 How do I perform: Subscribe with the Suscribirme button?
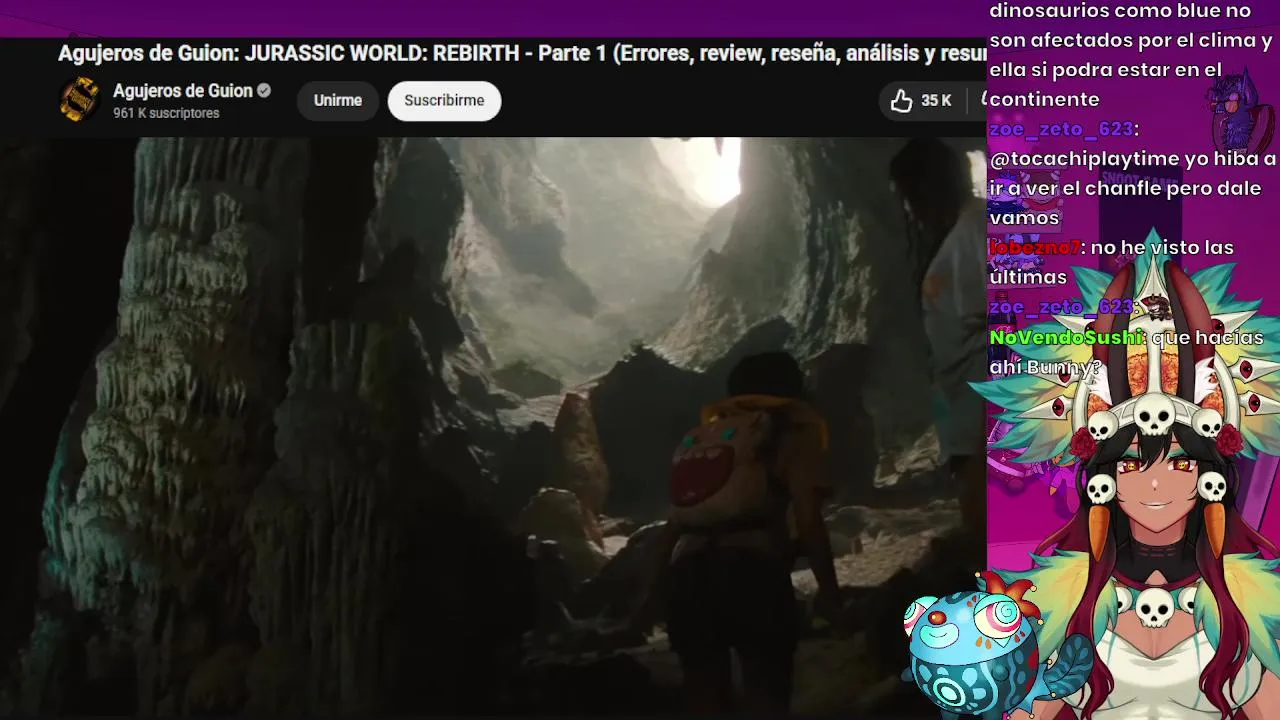[444, 100]
